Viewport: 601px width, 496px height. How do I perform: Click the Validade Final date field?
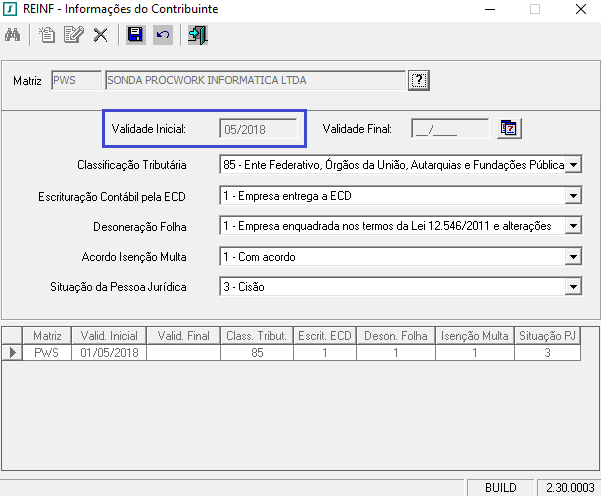pyautogui.click(x=450, y=128)
